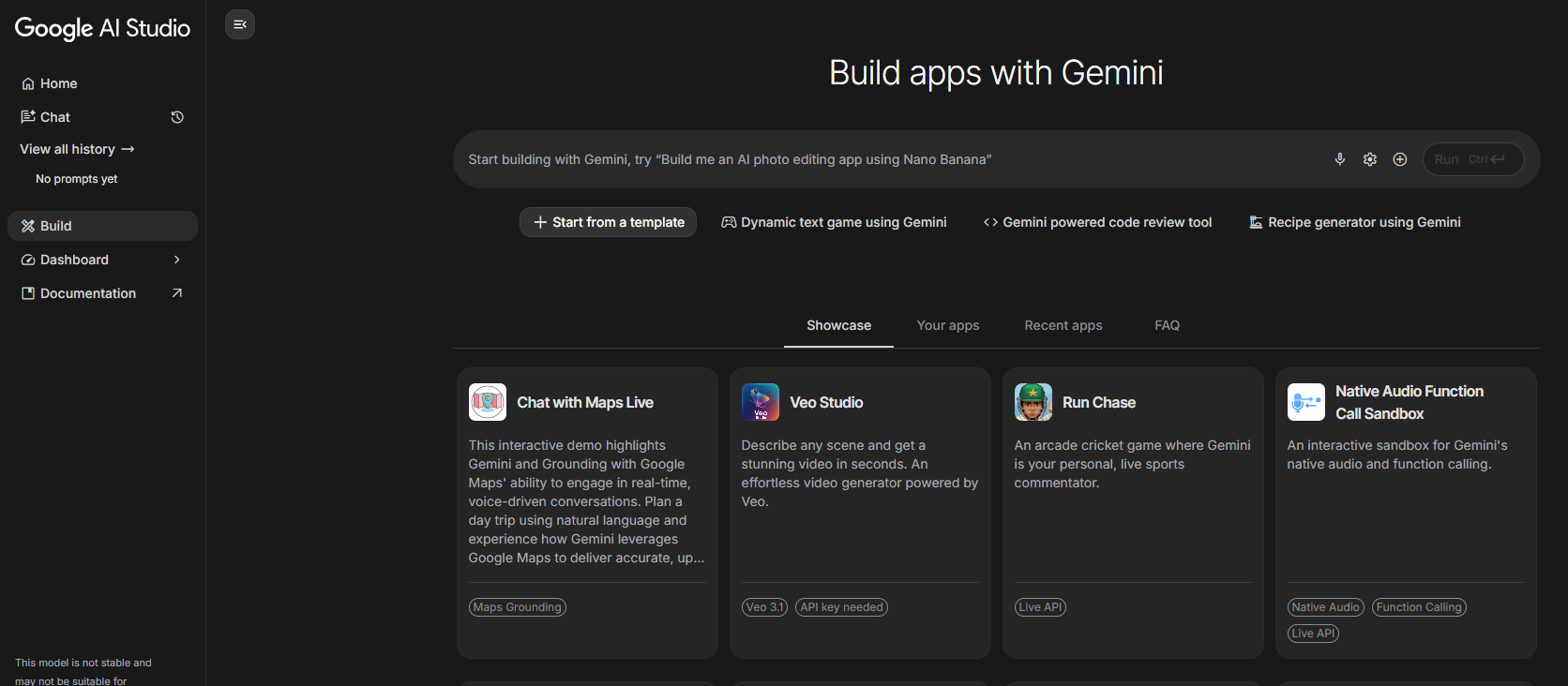This screenshot has height=686, width=1568.
Task: Switch to the Your apps tab
Action: point(948,325)
